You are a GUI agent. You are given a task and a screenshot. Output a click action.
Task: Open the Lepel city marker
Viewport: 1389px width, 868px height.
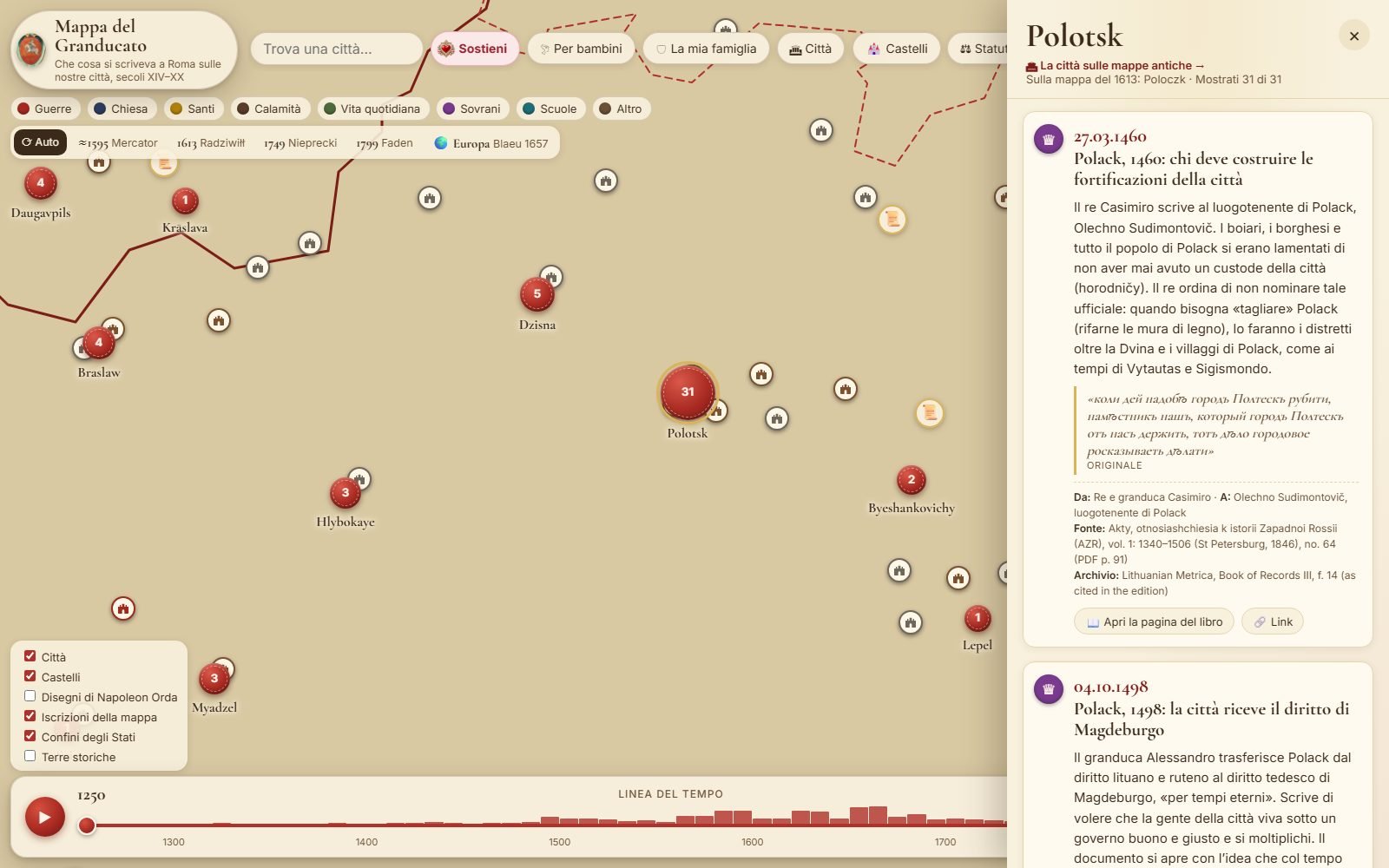[978, 618]
